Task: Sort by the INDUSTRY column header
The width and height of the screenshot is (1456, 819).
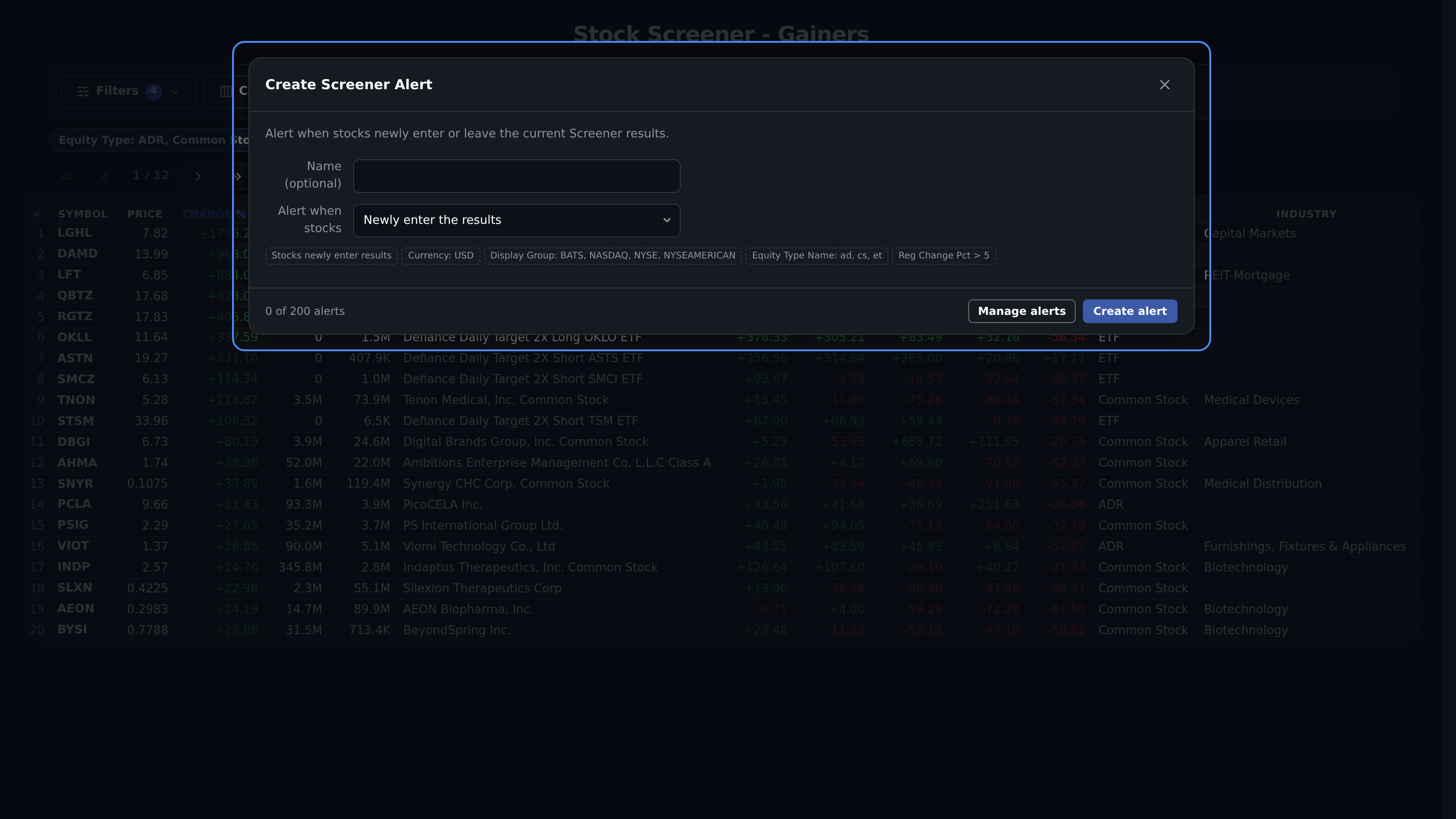Action: tap(1306, 214)
